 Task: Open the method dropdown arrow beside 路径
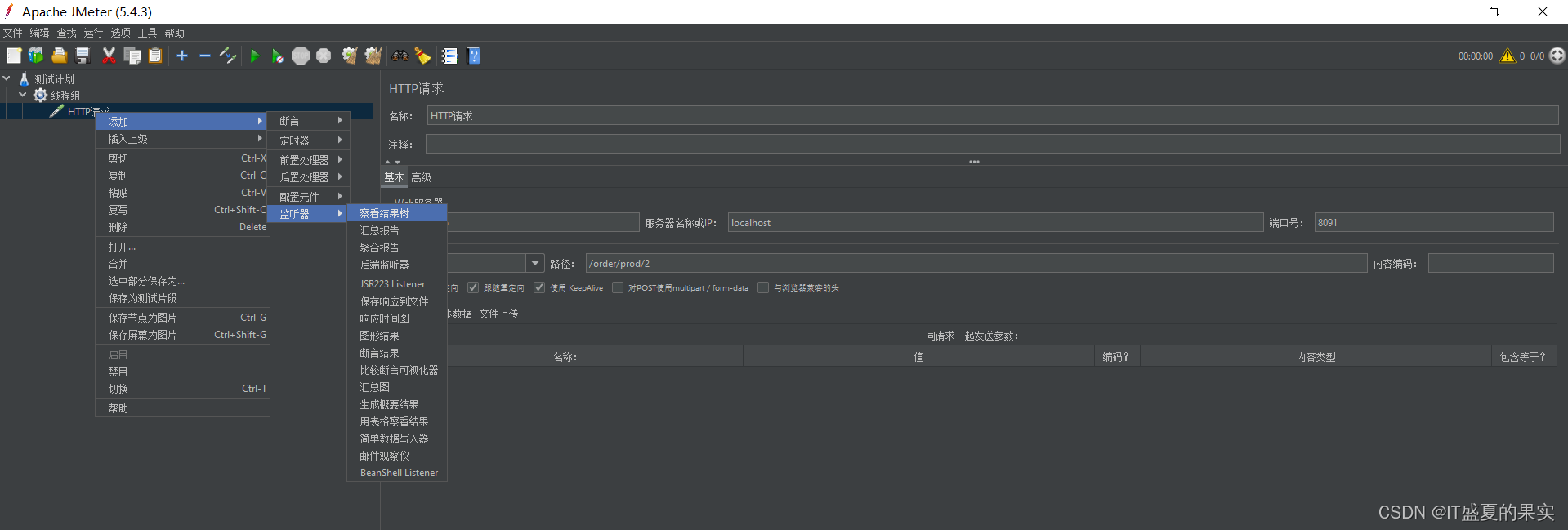[x=535, y=263]
